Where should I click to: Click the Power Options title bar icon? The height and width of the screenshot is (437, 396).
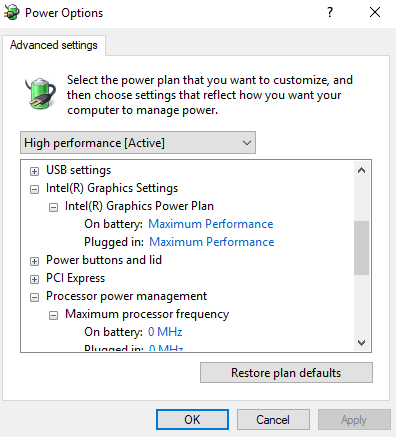pos(11,13)
